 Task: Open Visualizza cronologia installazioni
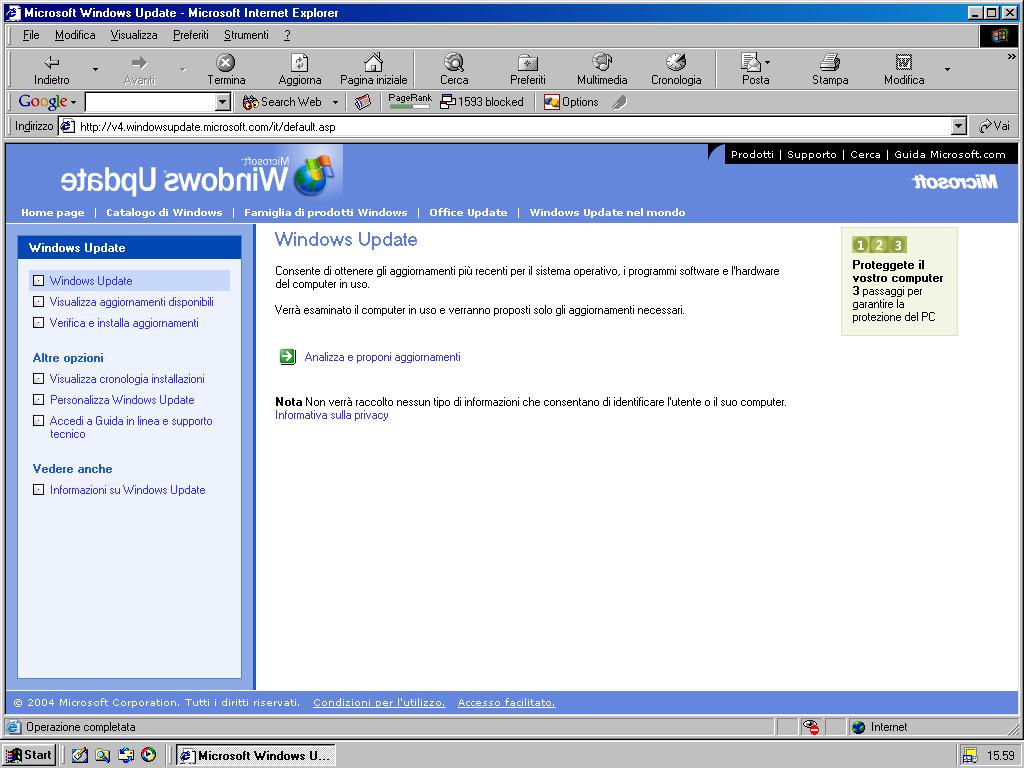tap(127, 379)
